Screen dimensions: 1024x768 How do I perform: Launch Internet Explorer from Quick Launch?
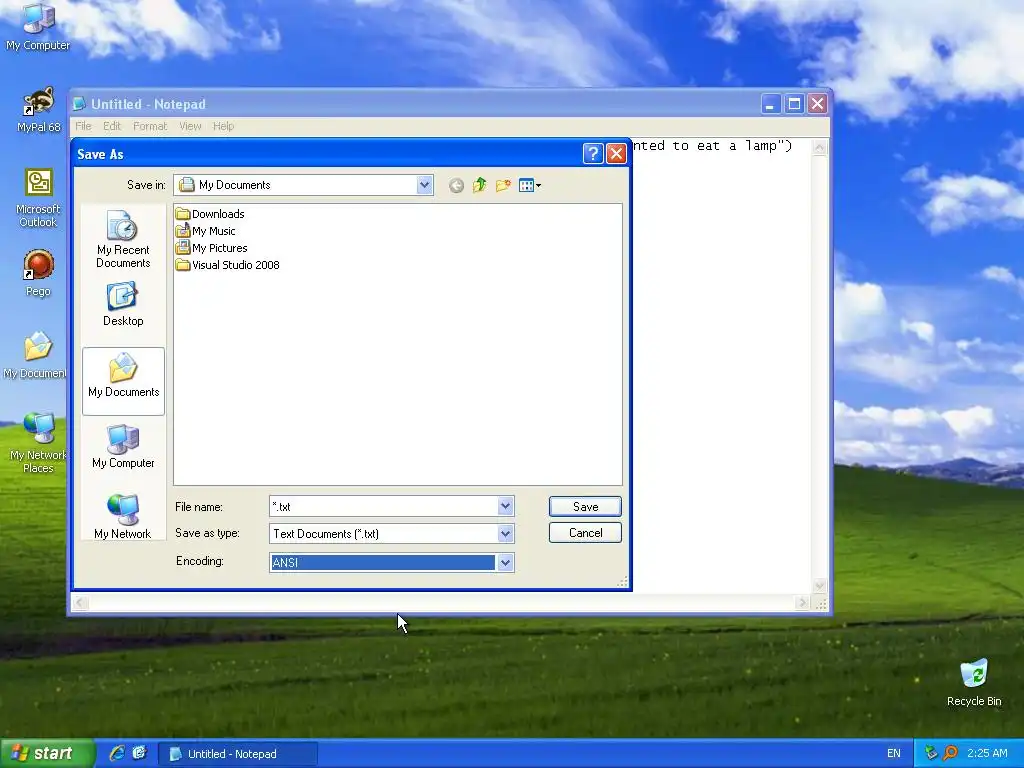[x=117, y=754]
